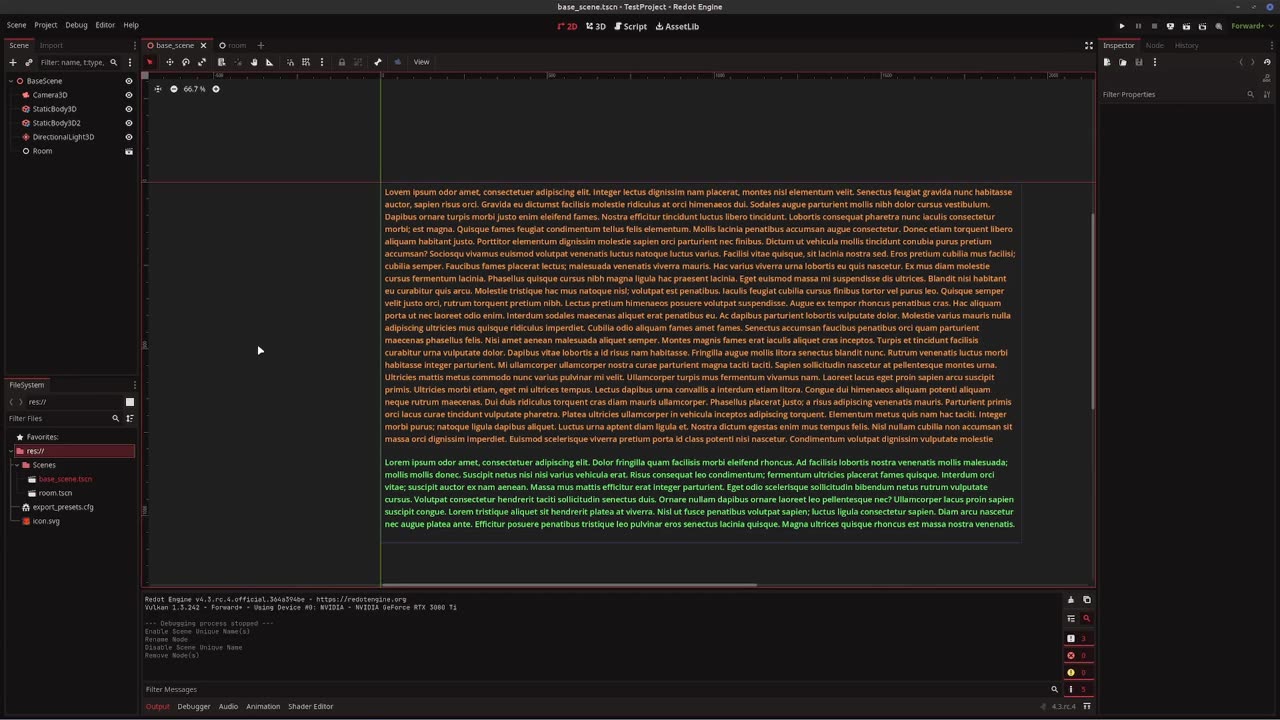Image resolution: width=1280 pixels, height=720 pixels.
Task: Create a new resource in Inspector
Action: [1107, 62]
